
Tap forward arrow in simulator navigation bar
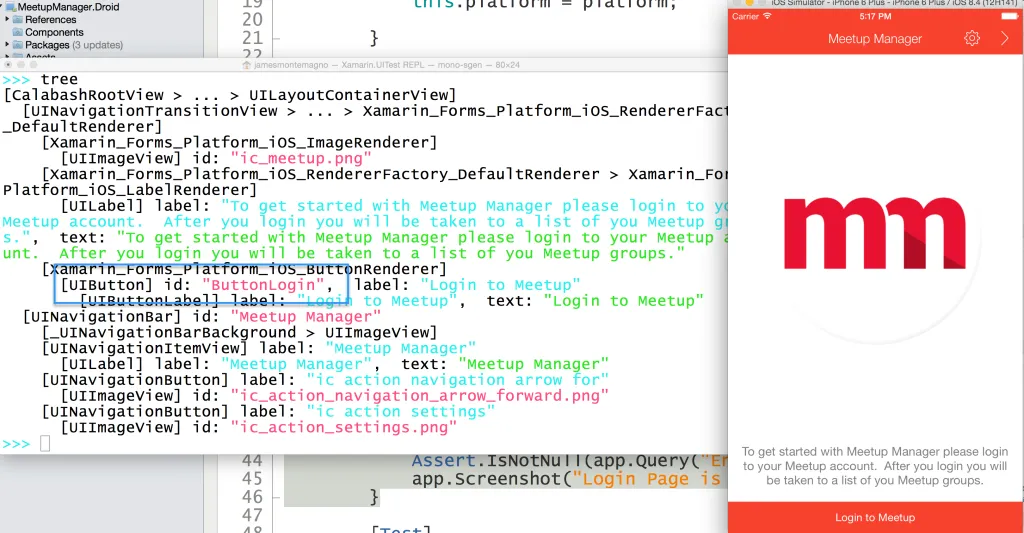point(1004,38)
